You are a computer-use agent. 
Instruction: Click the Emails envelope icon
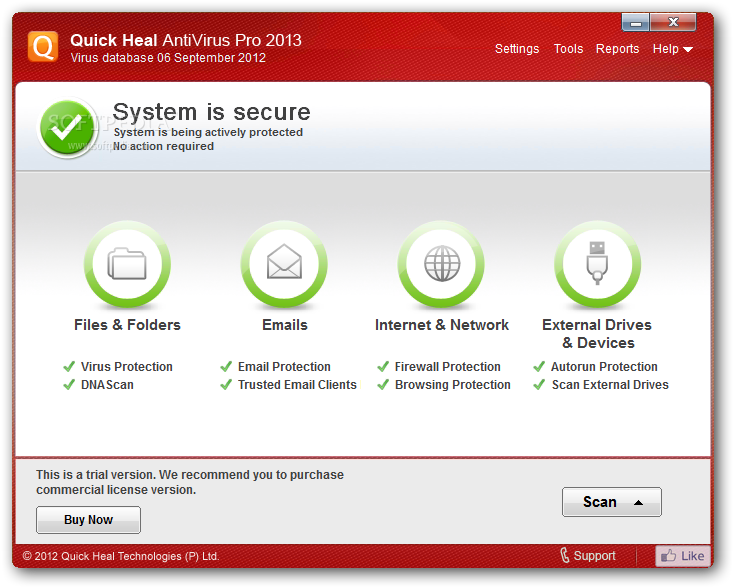pos(284,264)
